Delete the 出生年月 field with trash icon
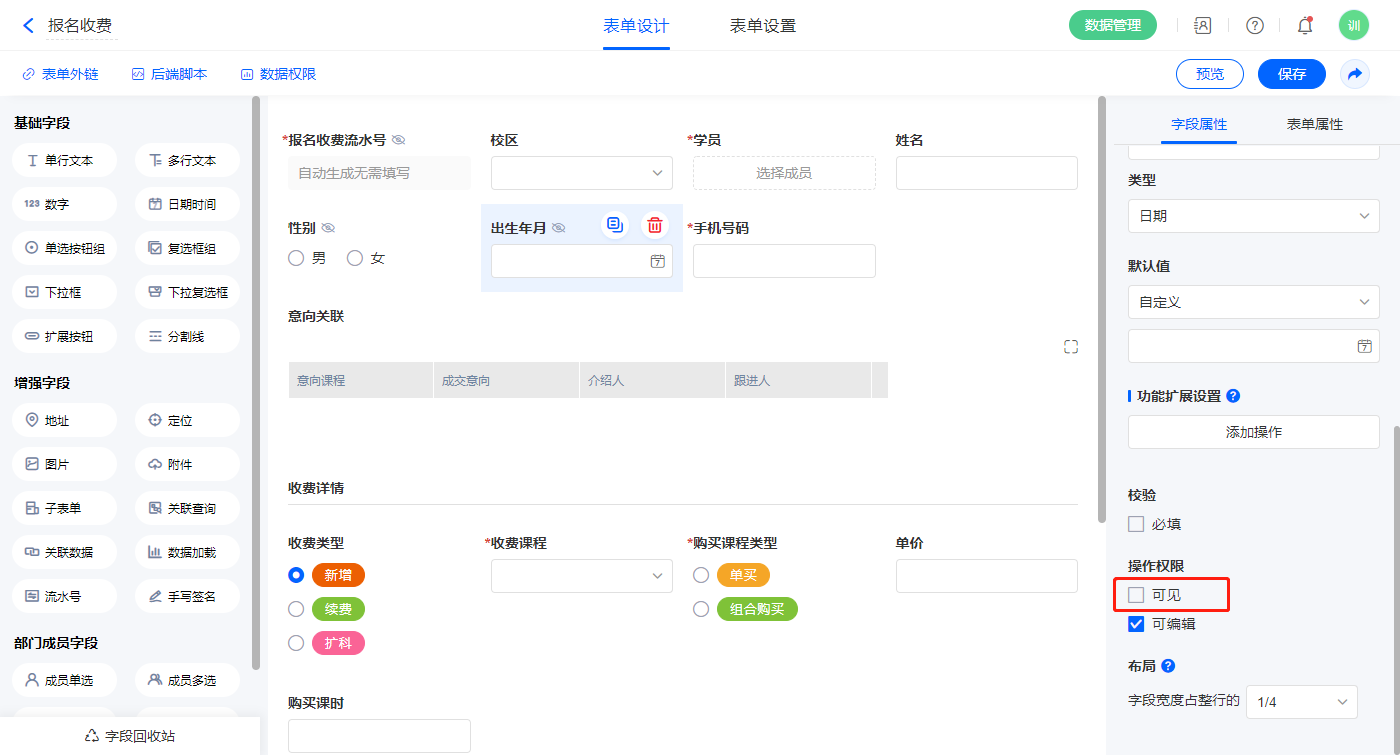This screenshot has width=1400, height=755. (x=654, y=225)
